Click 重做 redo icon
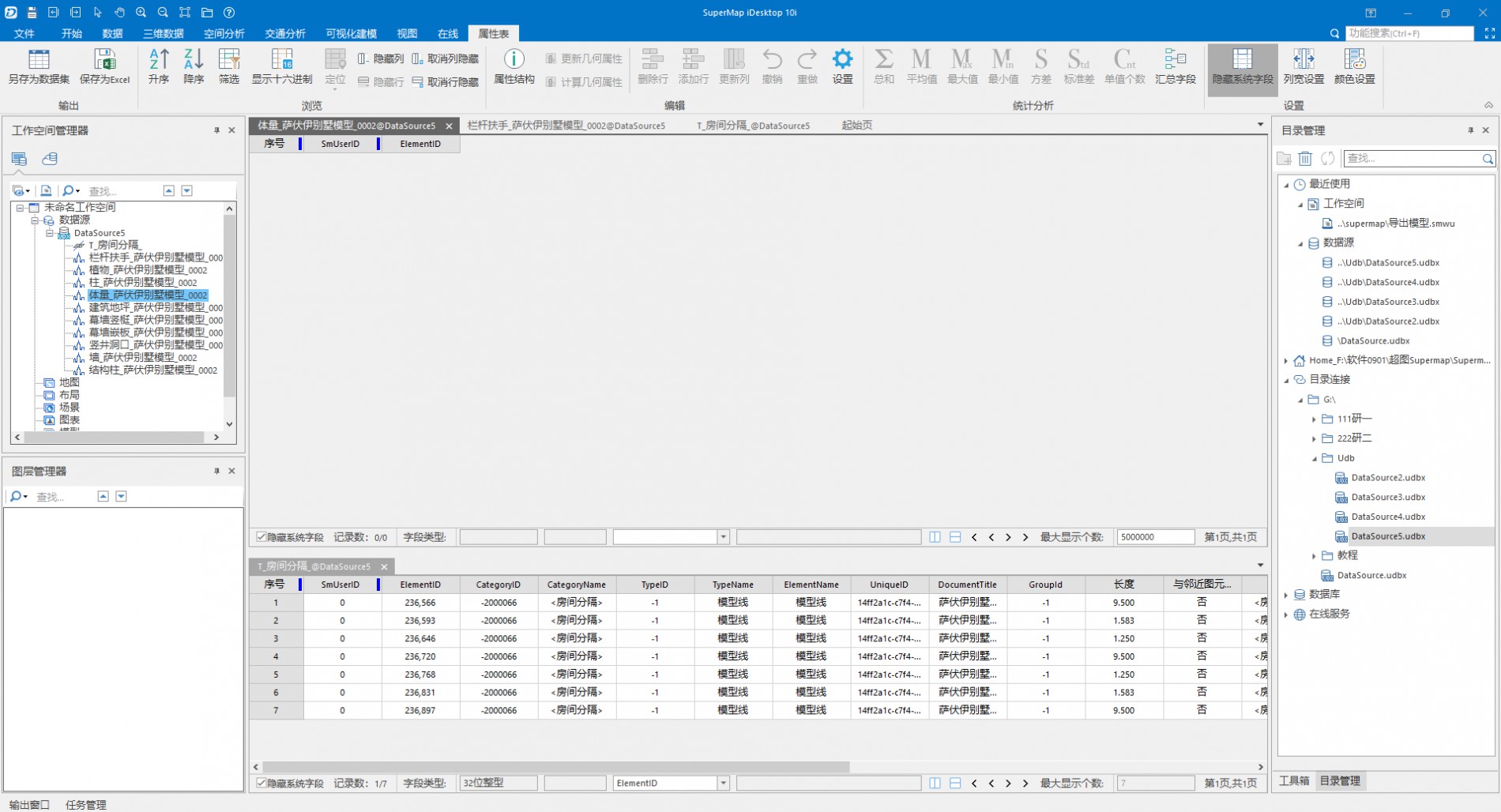The image size is (1501, 812). pos(807,66)
